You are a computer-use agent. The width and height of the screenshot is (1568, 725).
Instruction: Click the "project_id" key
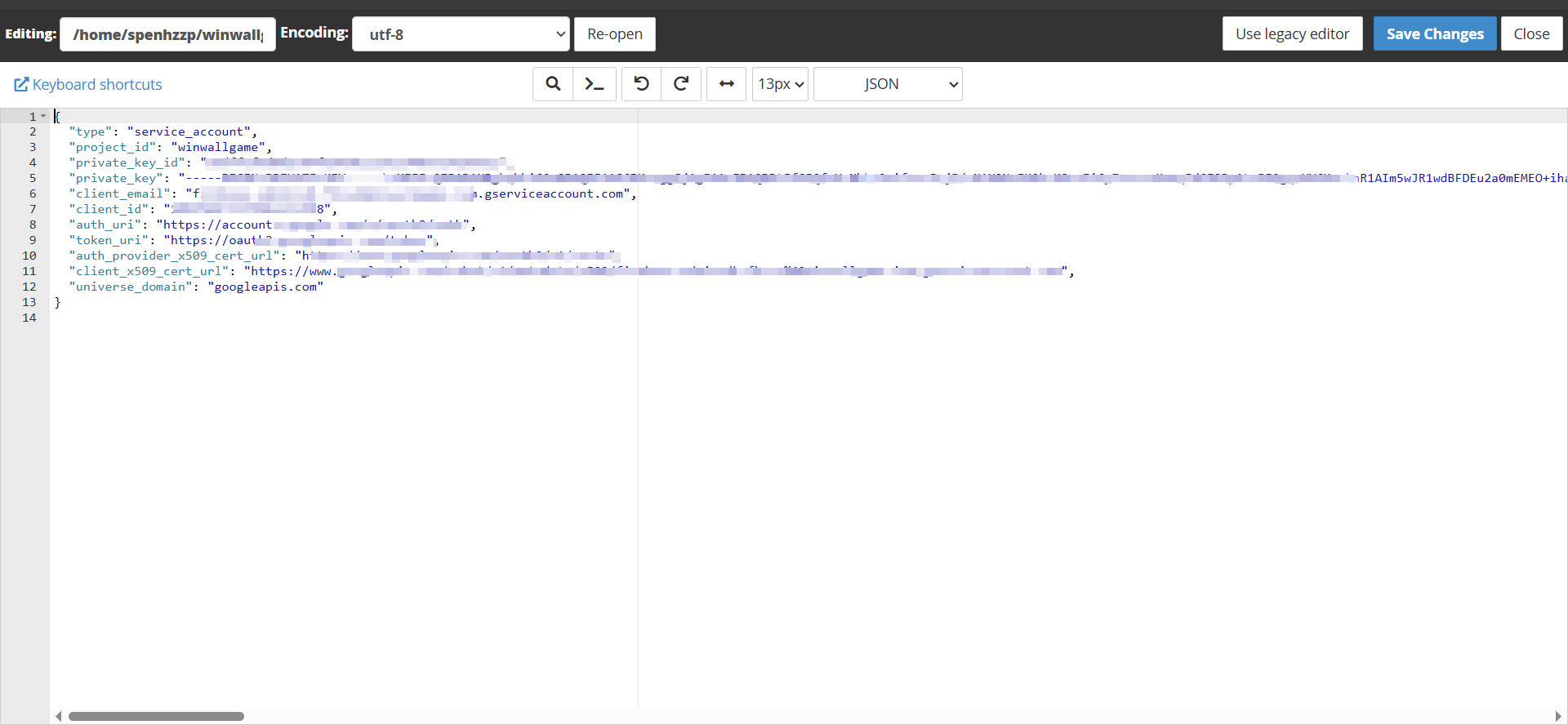pos(113,147)
